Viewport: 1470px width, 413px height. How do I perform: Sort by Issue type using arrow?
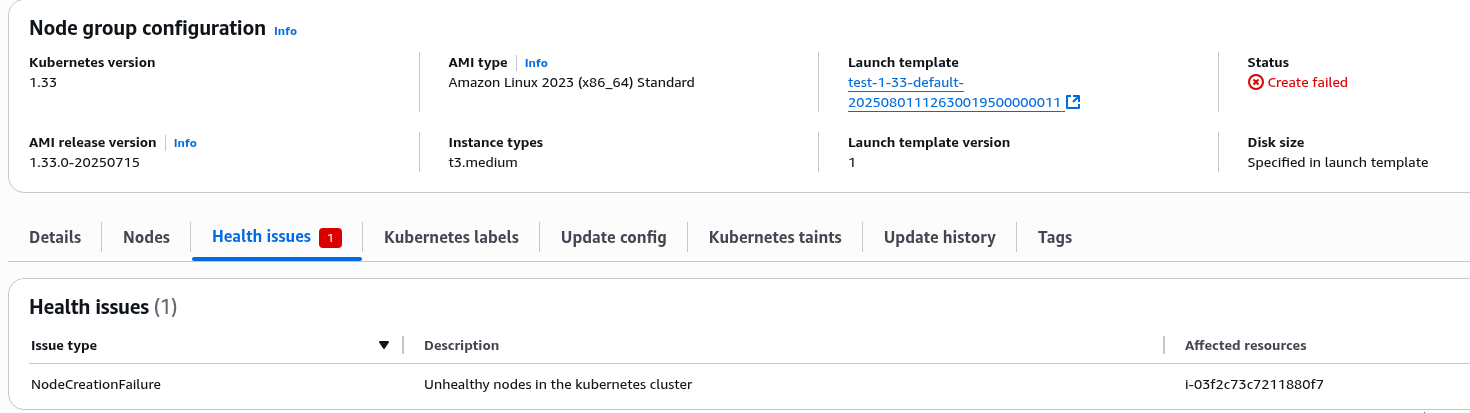tap(383, 345)
